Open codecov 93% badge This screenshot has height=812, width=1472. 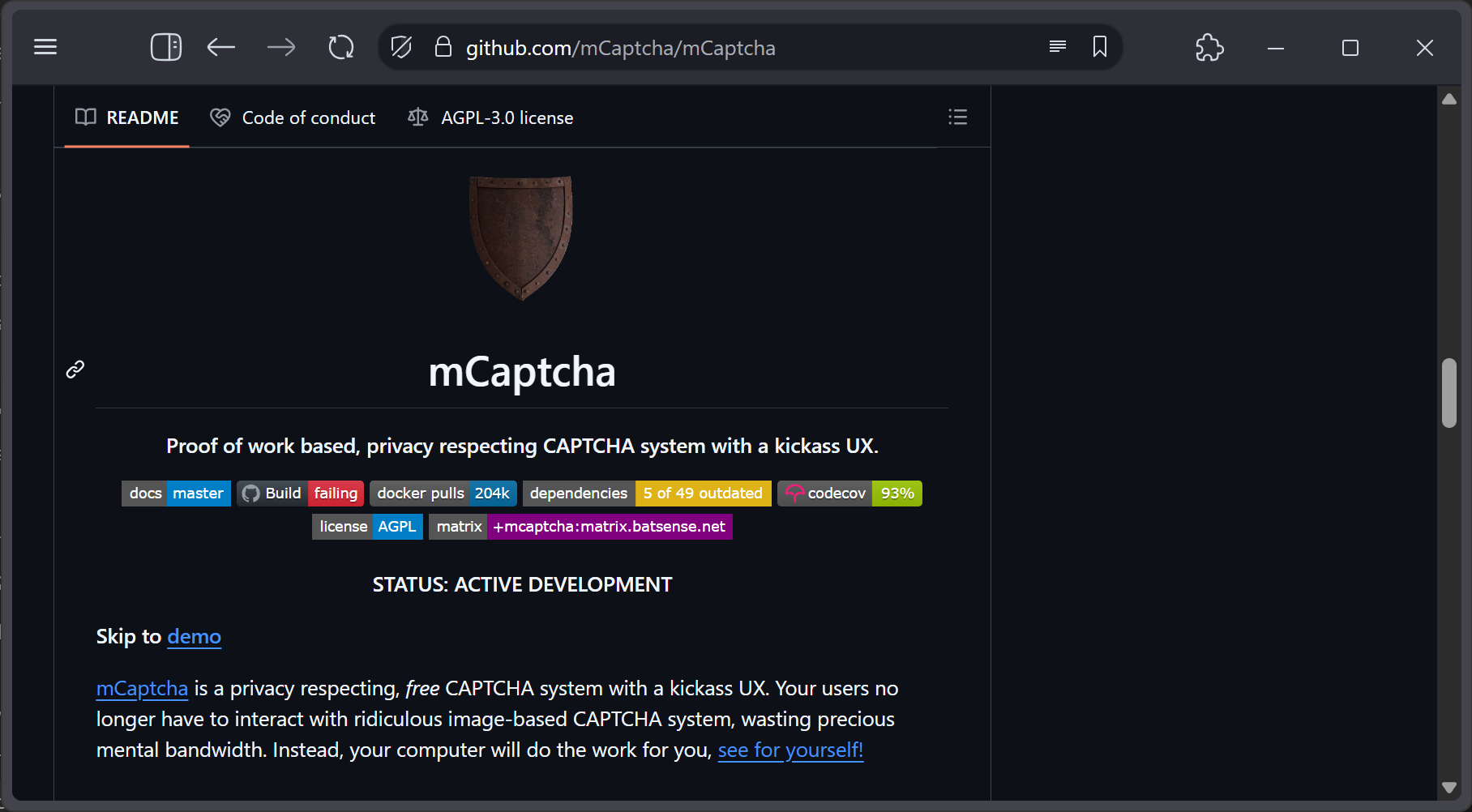click(849, 494)
